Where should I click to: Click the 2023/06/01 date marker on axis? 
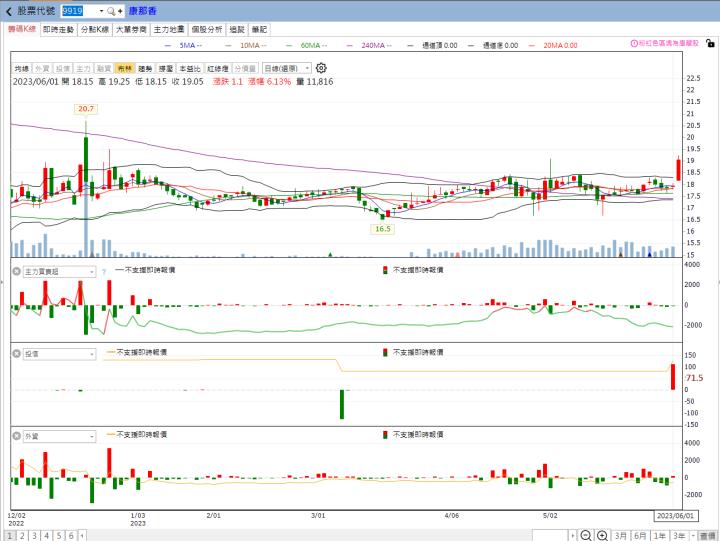pyautogui.click(x=675, y=516)
